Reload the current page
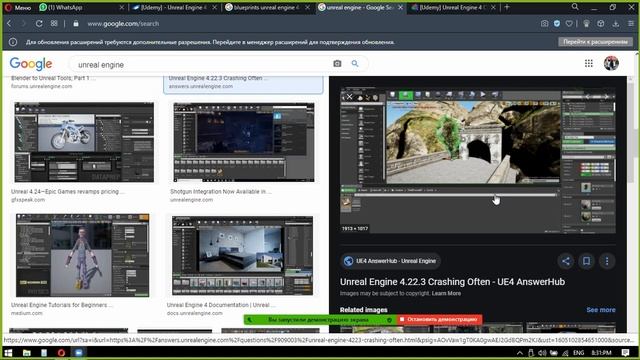Viewport: 640px width, 360px height. [39, 24]
